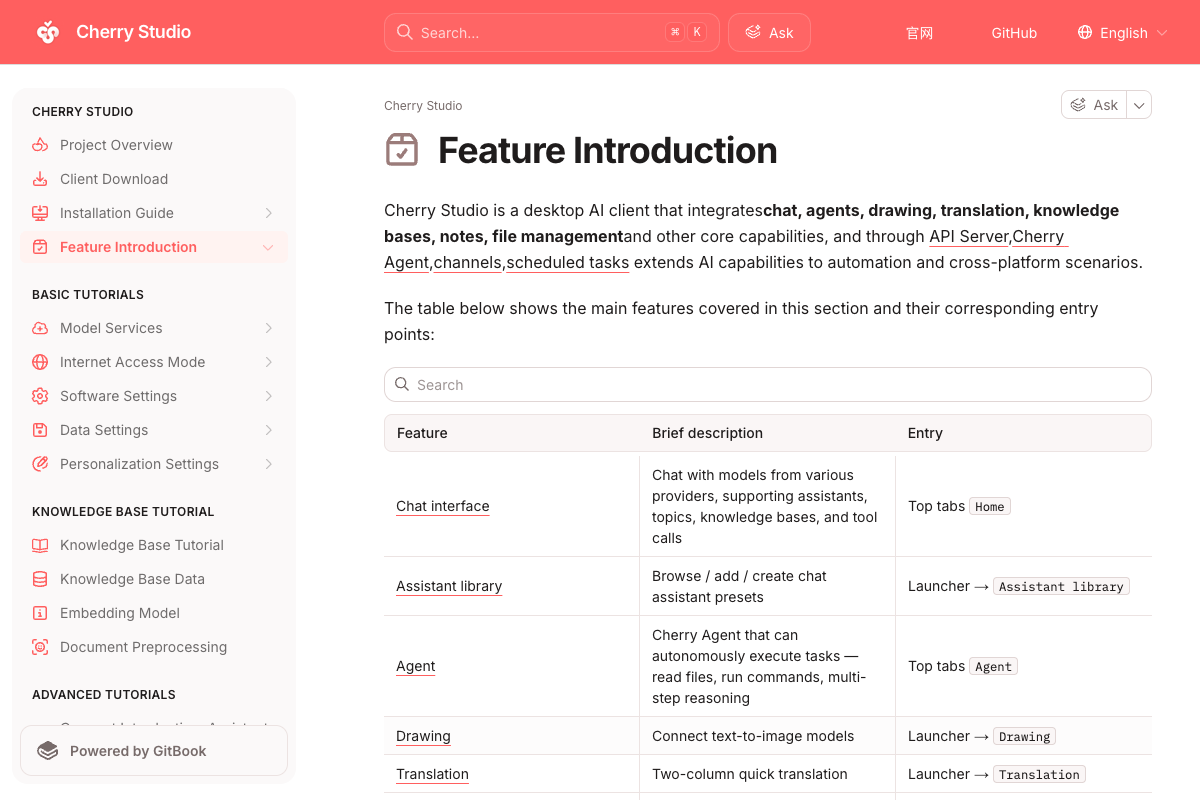Screen dimensions: 1200x800
Task: Click the Project Overview sidebar icon
Action: tap(40, 145)
